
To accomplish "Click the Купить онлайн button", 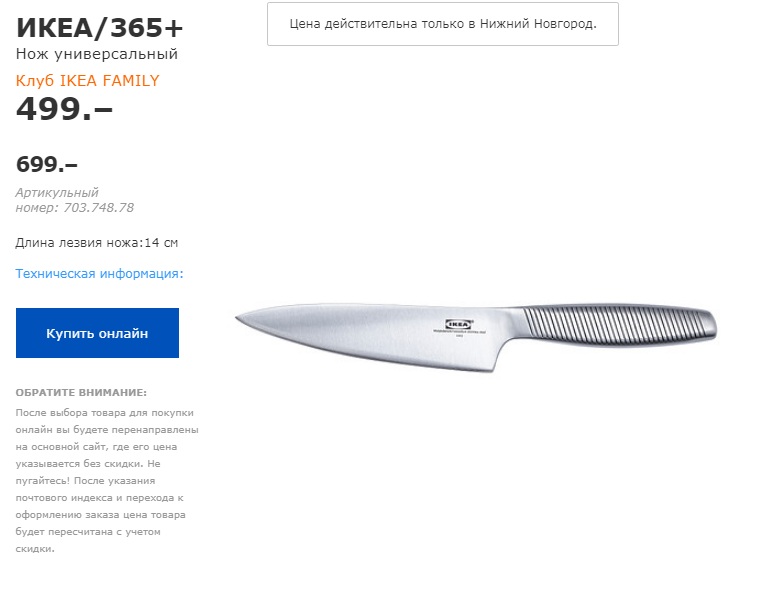I will [x=97, y=333].
